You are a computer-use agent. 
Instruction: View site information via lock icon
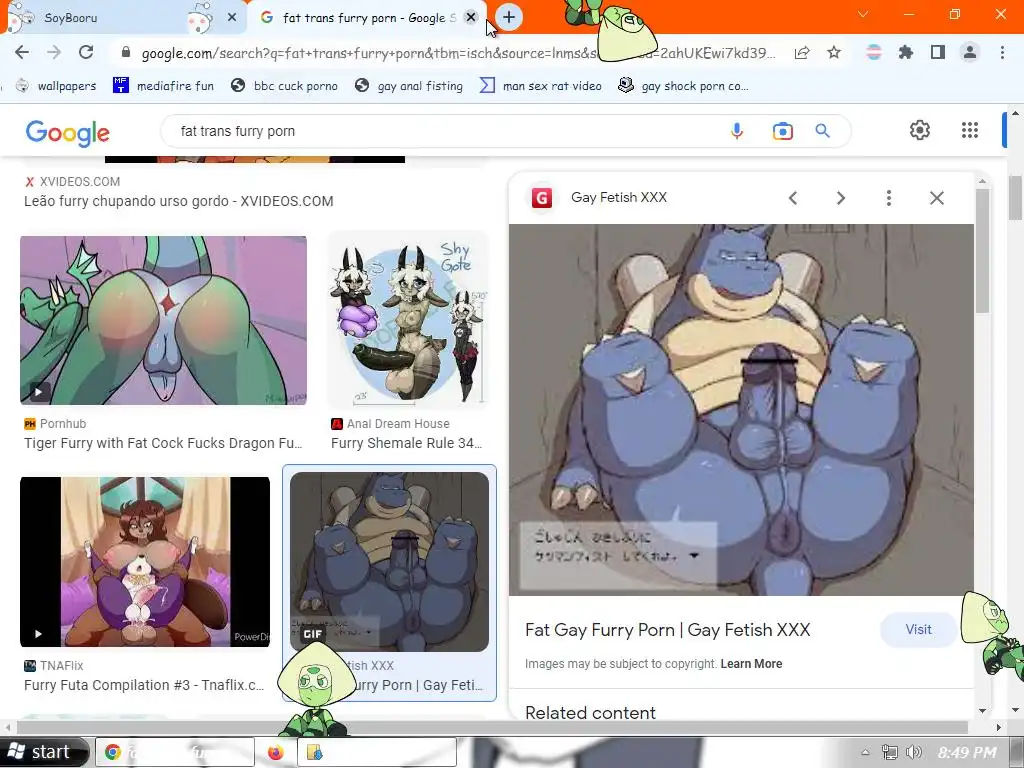pyautogui.click(x=126, y=53)
